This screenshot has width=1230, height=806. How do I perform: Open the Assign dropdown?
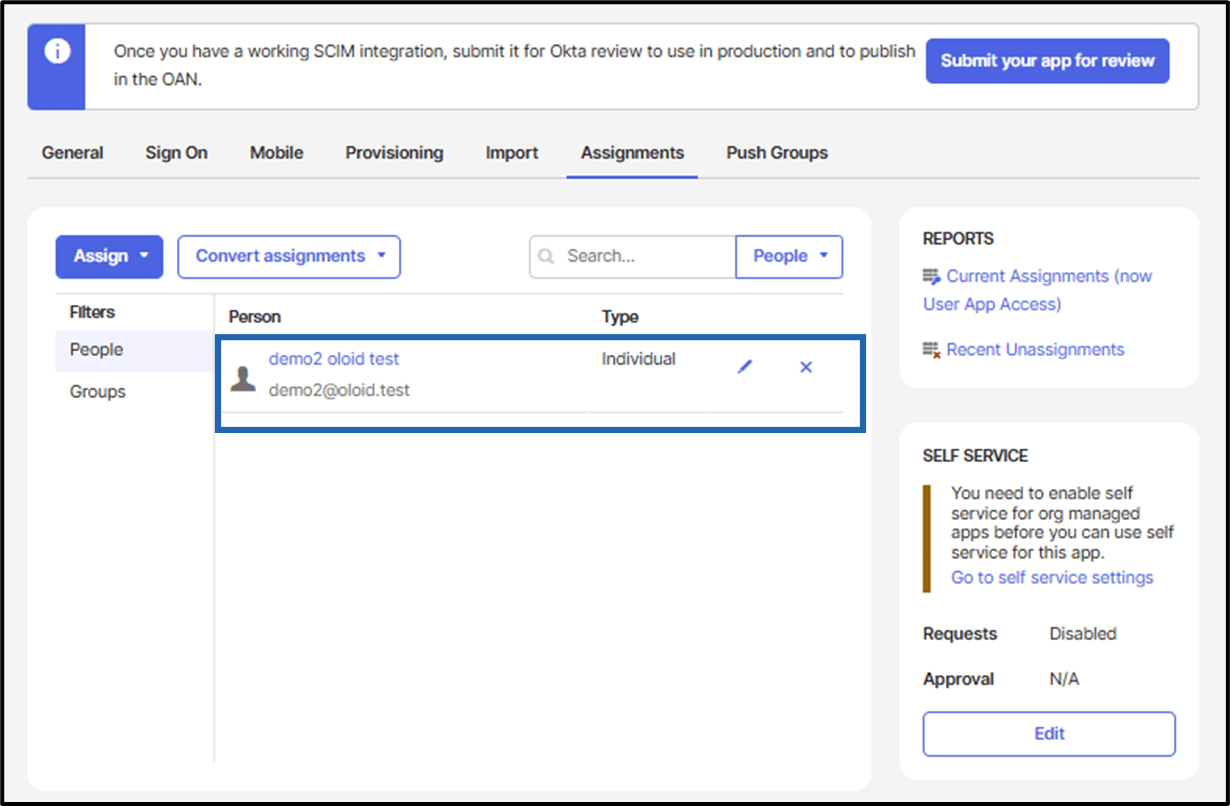click(110, 256)
